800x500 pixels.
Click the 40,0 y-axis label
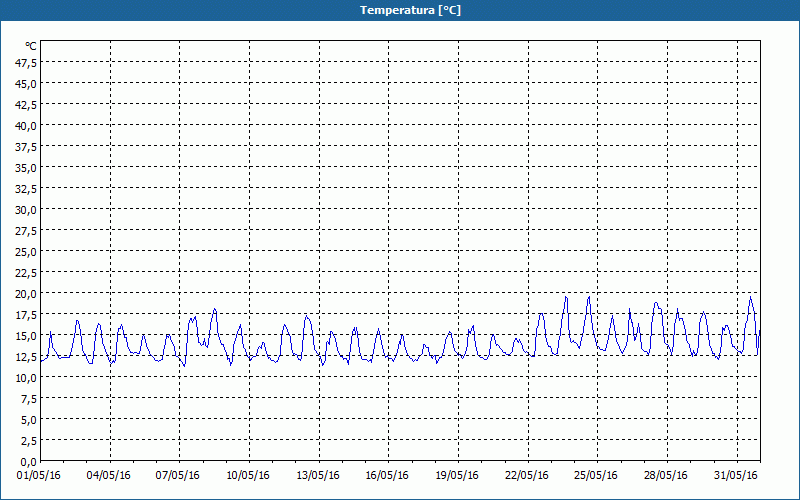pos(27,126)
